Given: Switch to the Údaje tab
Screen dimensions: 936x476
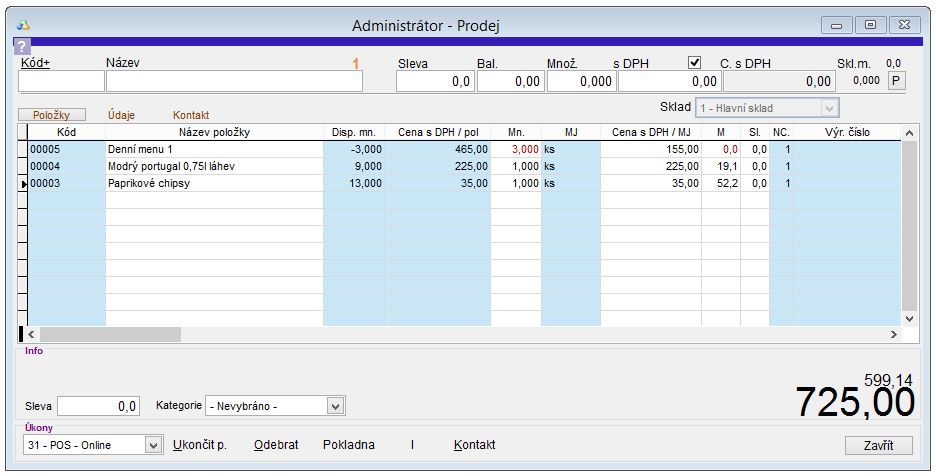Looking at the screenshot, I should tap(121, 116).
